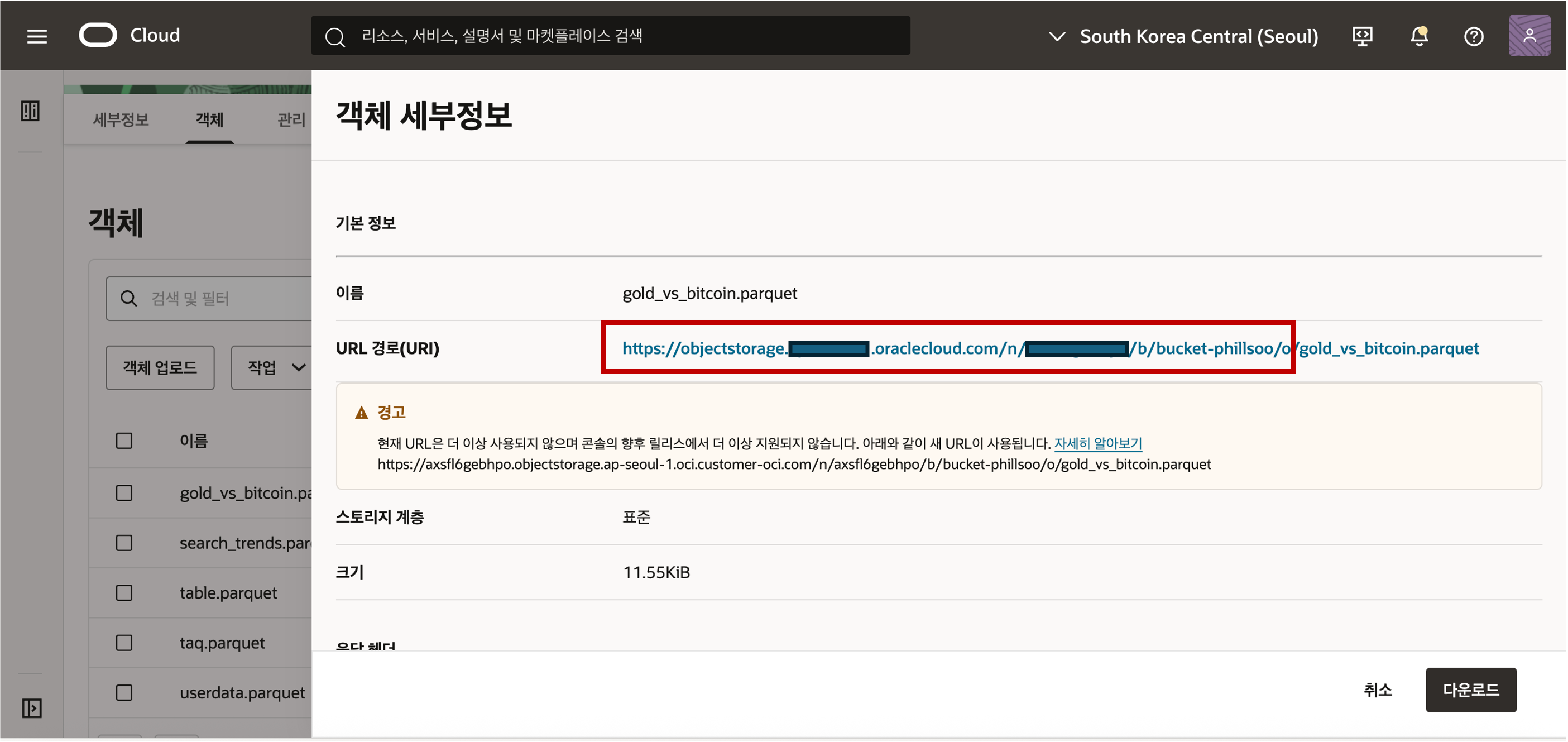Check the table.parquet row checkbox
The image size is (1568, 742).
[x=124, y=592]
